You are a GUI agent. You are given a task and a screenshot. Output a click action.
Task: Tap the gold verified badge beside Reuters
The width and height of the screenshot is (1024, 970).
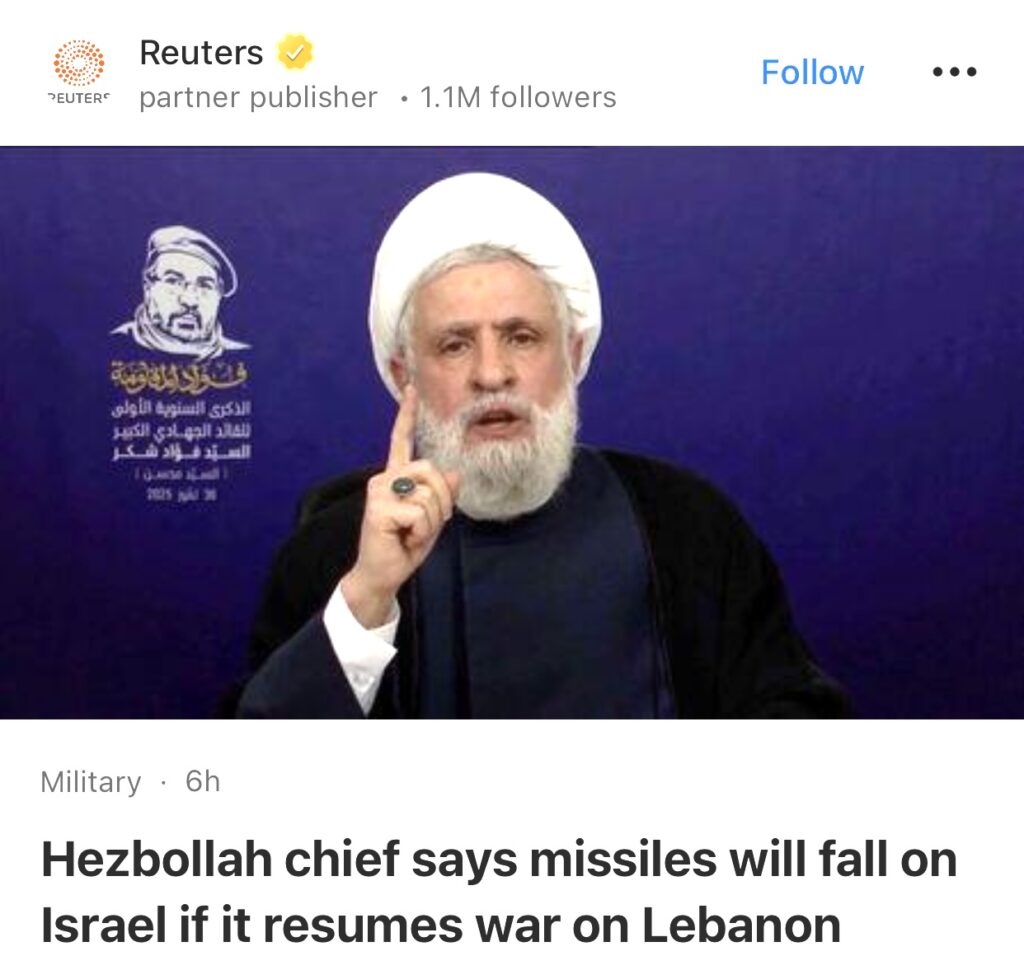pyautogui.click(x=295, y=52)
